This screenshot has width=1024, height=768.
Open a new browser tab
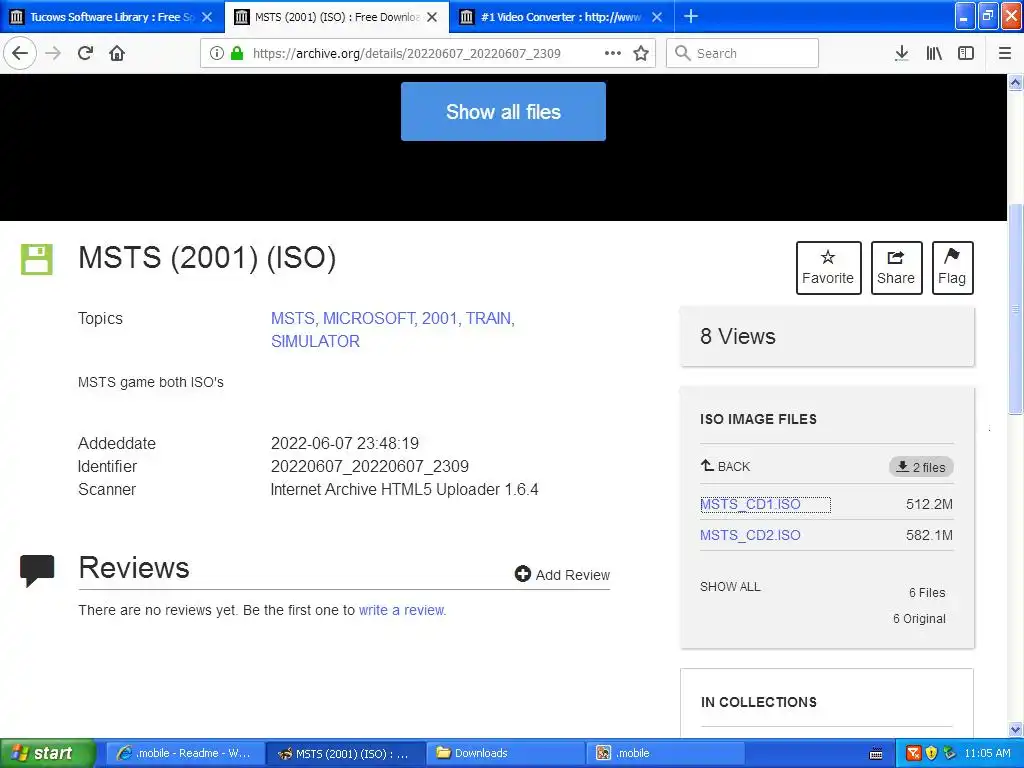691,16
